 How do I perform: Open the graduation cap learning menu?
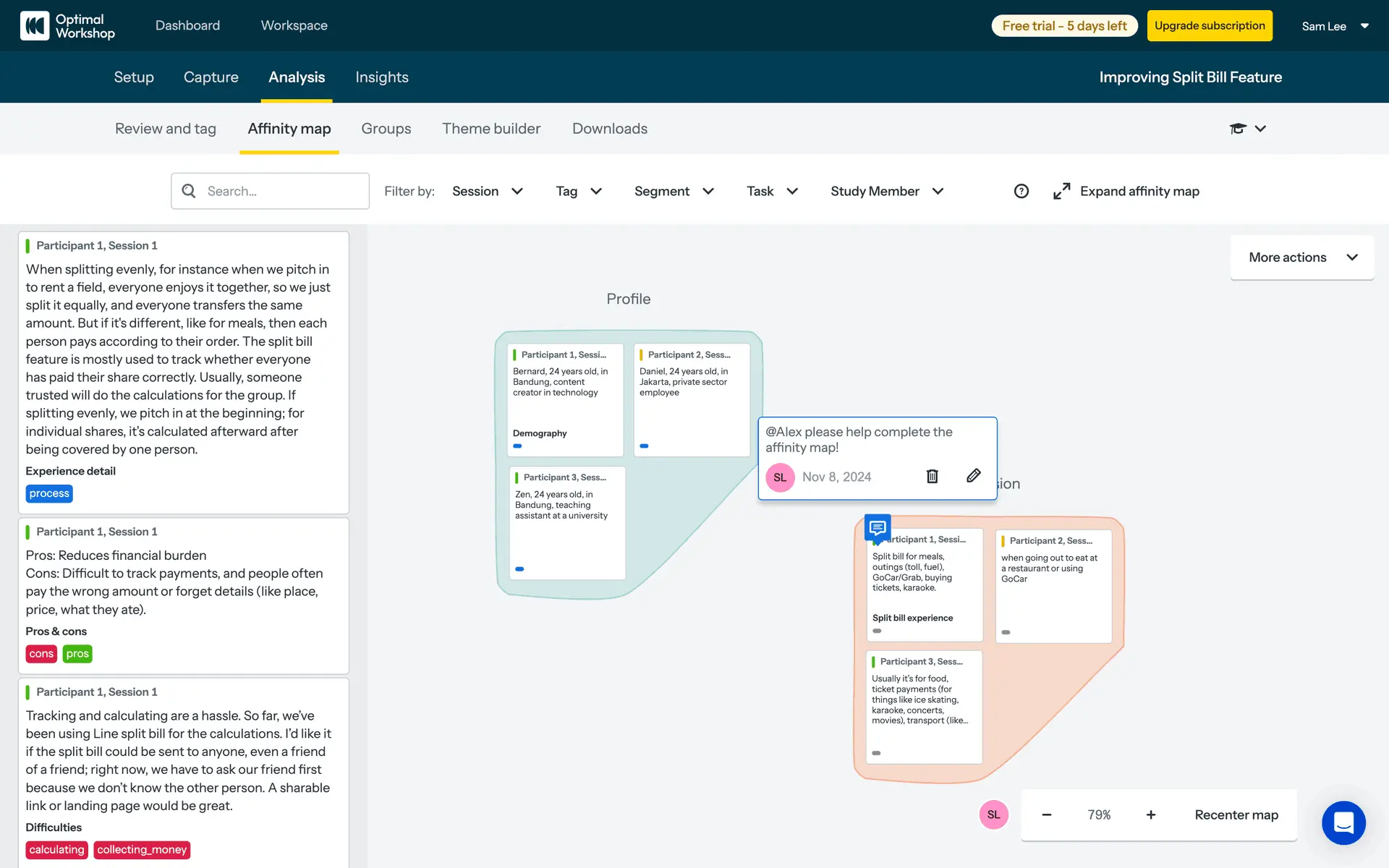(x=1247, y=129)
